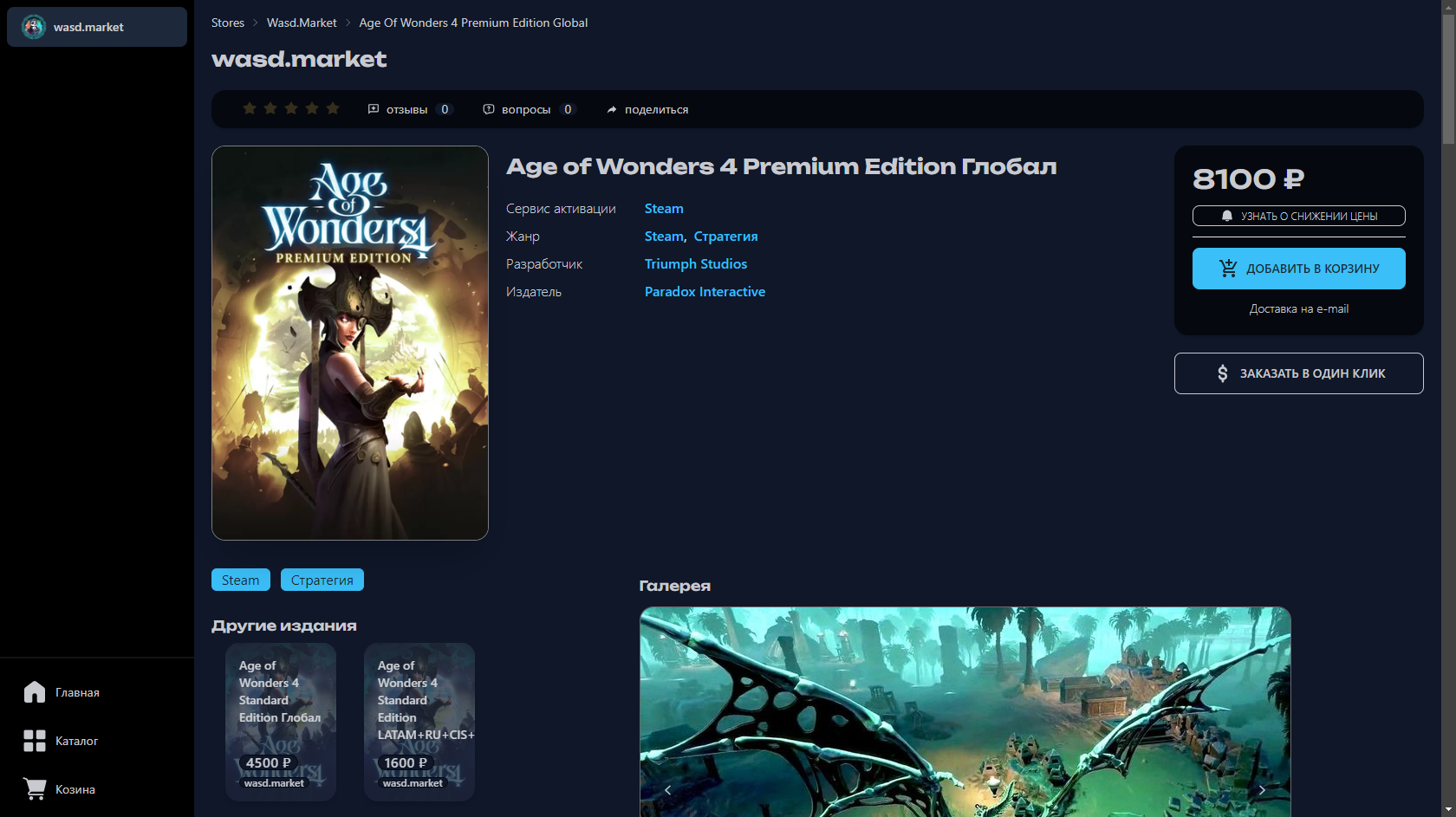Rate the product with the fifth star
Screen dimensions: 1456x817
coord(333,108)
